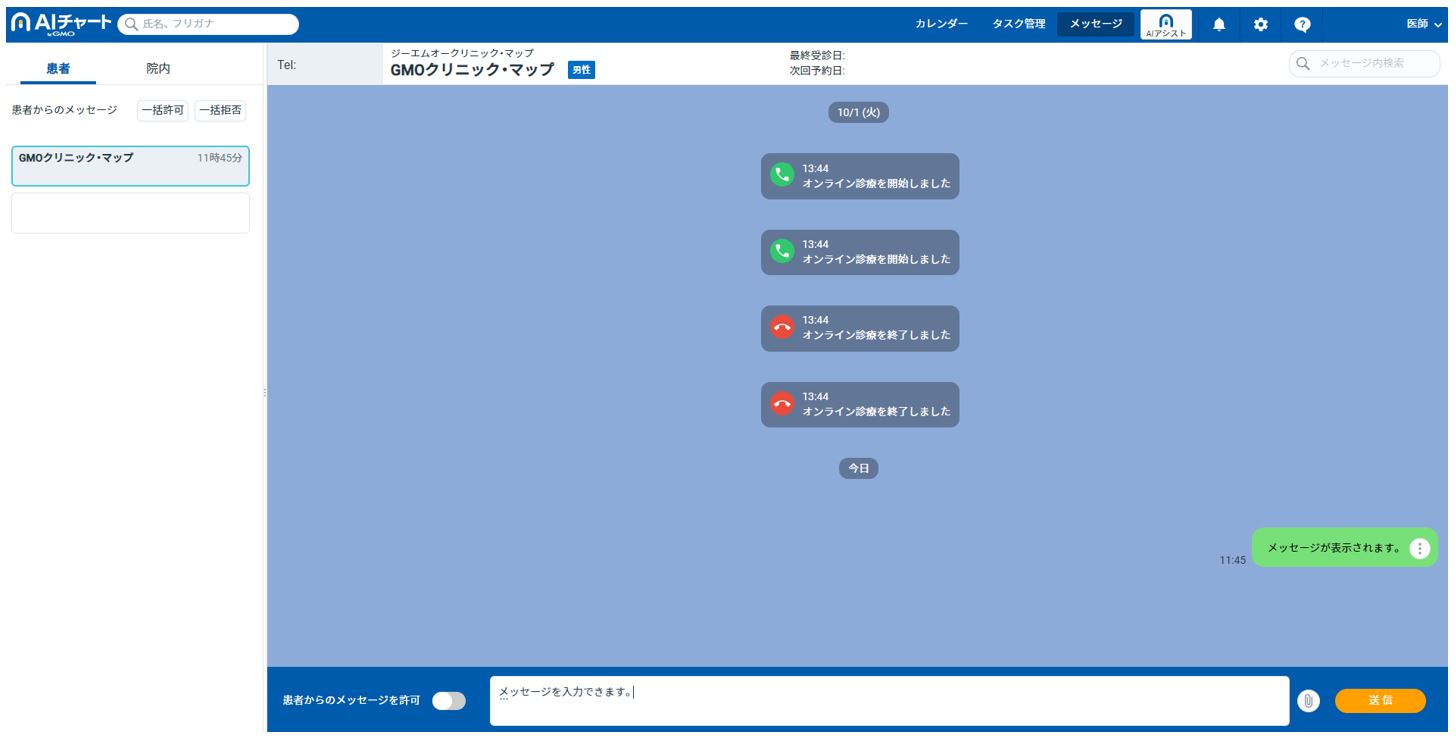Click the first red hang-up icon

[782, 328]
